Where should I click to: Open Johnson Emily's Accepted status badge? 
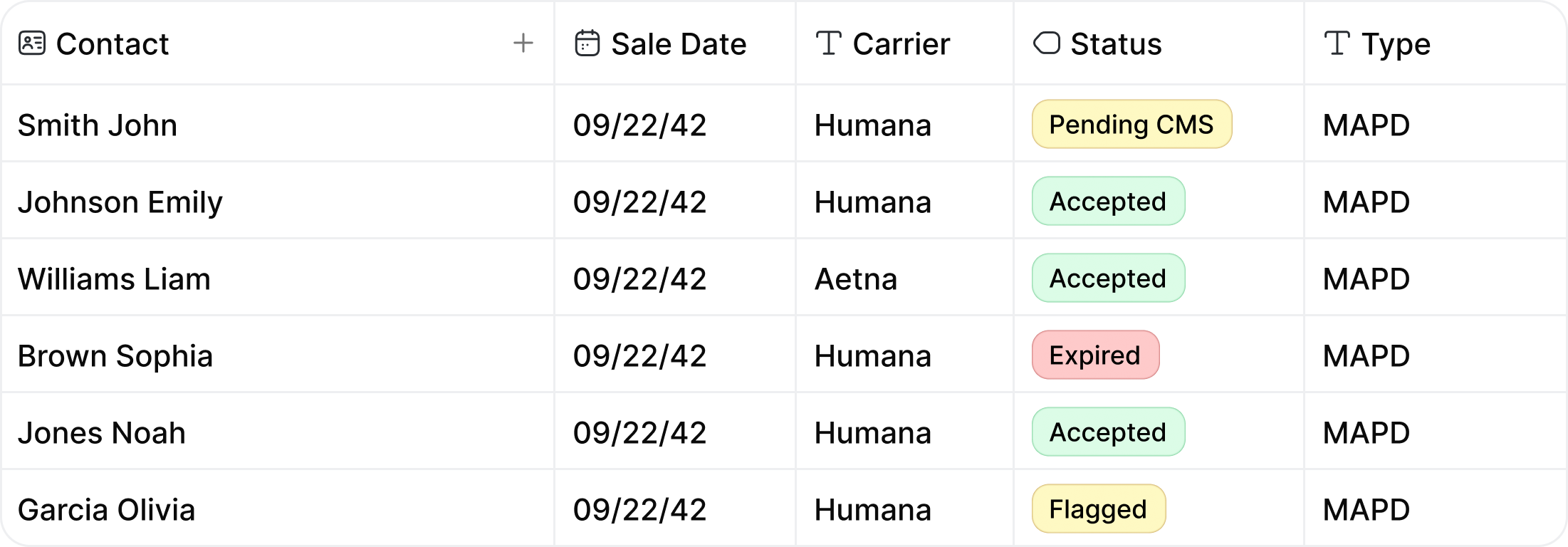[x=1108, y=202]
